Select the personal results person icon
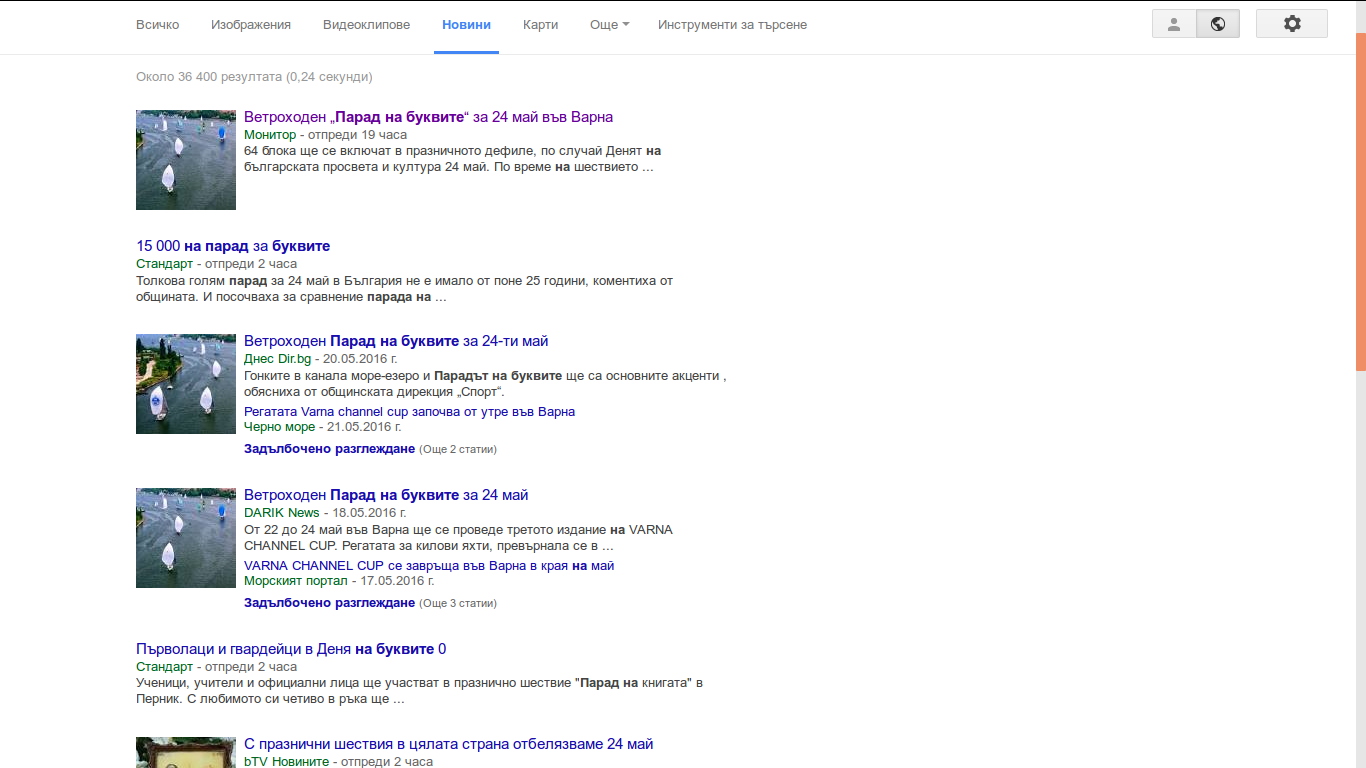1366x768 pixels. [x=1174, y=24]
